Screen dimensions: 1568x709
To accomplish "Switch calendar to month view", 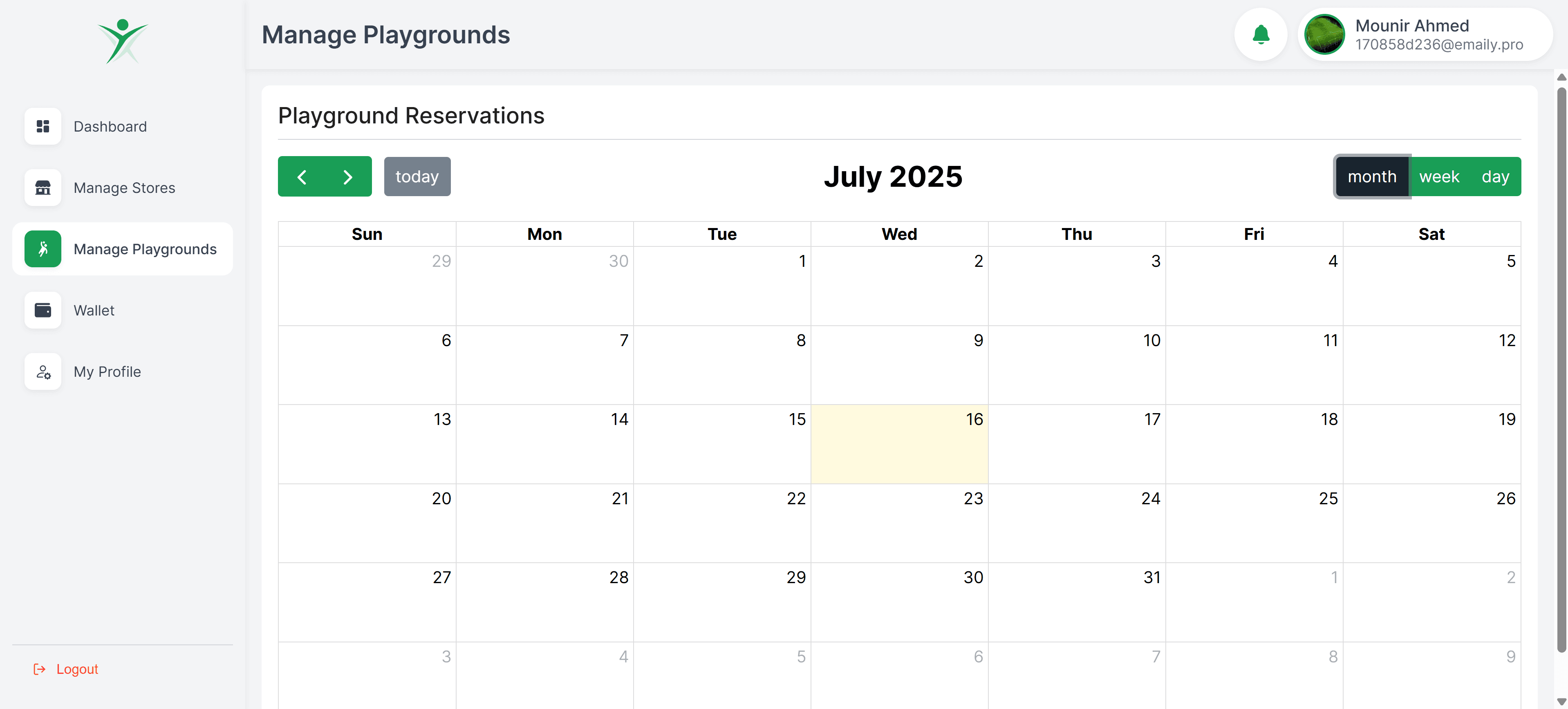I will (x=1371, y=177).
